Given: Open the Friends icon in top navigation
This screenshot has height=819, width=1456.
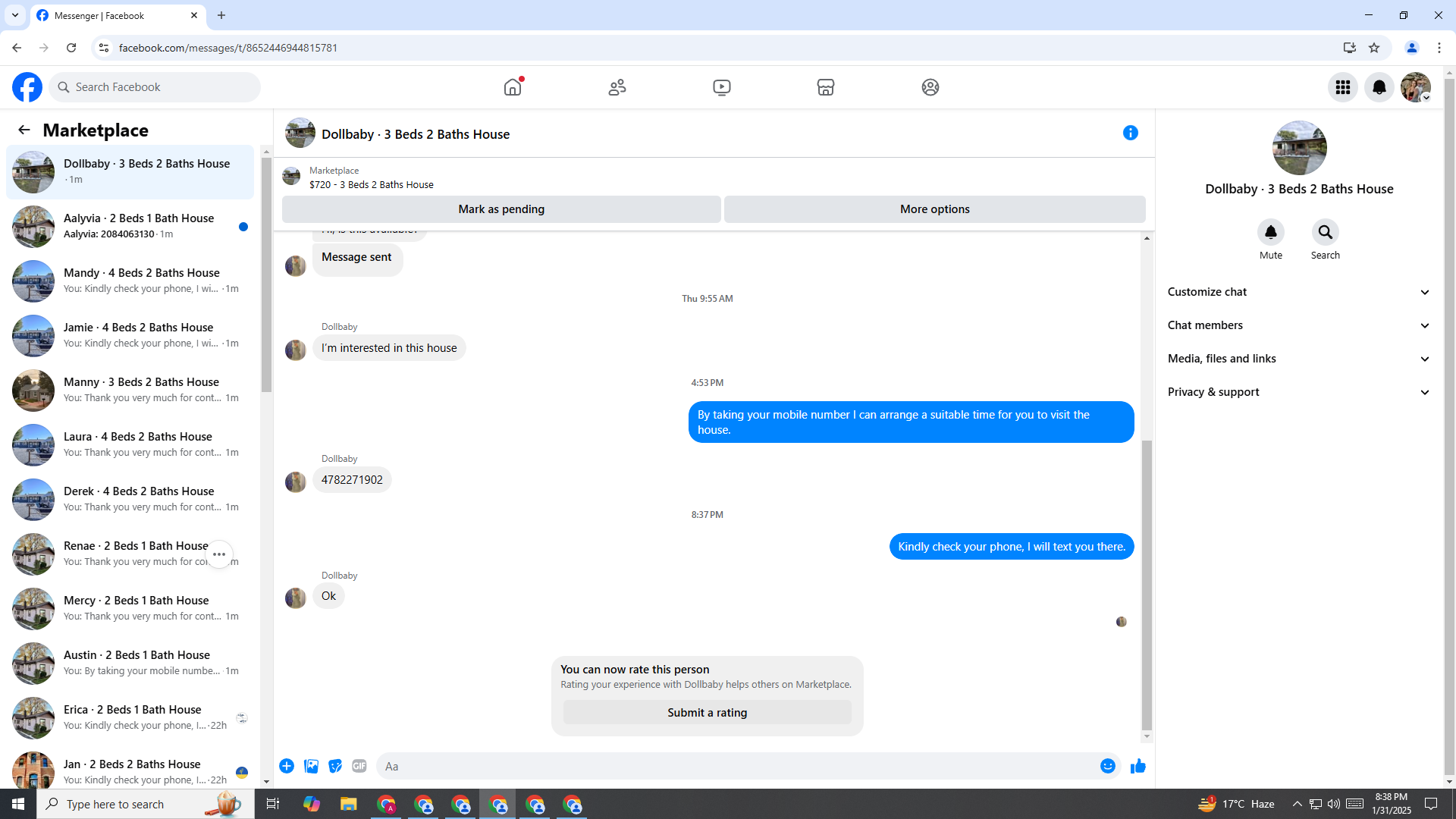Looking at the screenshot, I should 617,87.
